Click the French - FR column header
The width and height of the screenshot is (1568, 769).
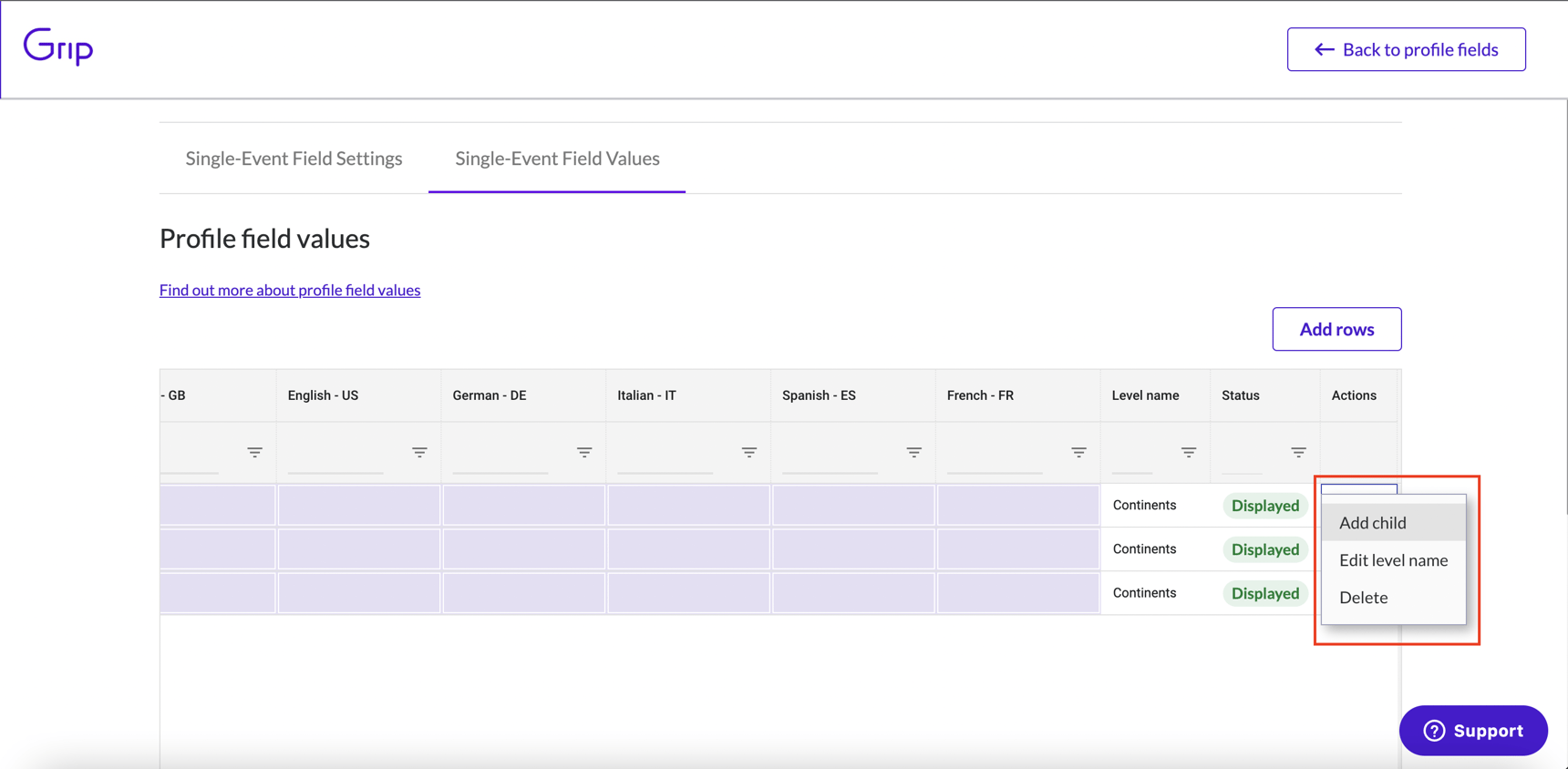tap(1018, 395)
